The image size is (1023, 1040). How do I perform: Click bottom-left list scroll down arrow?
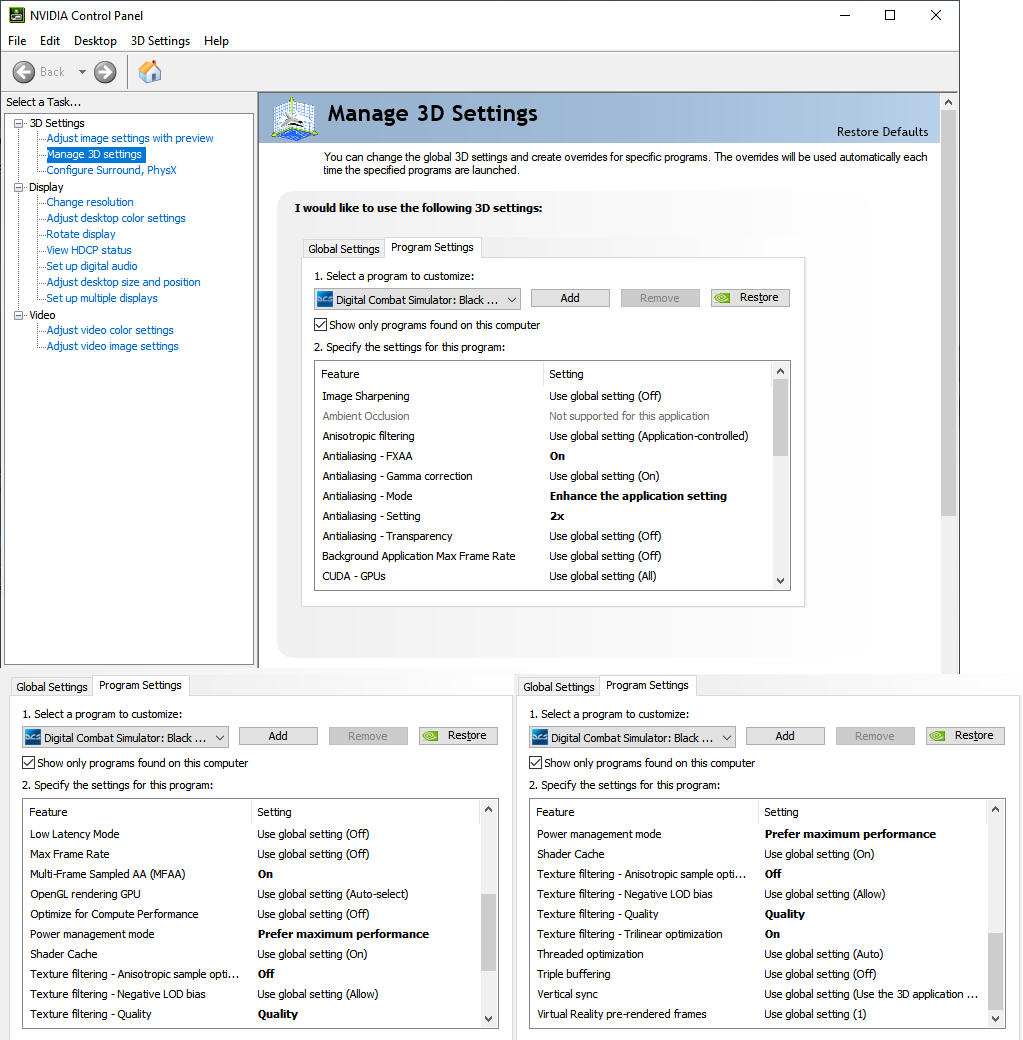[489, 1019]
